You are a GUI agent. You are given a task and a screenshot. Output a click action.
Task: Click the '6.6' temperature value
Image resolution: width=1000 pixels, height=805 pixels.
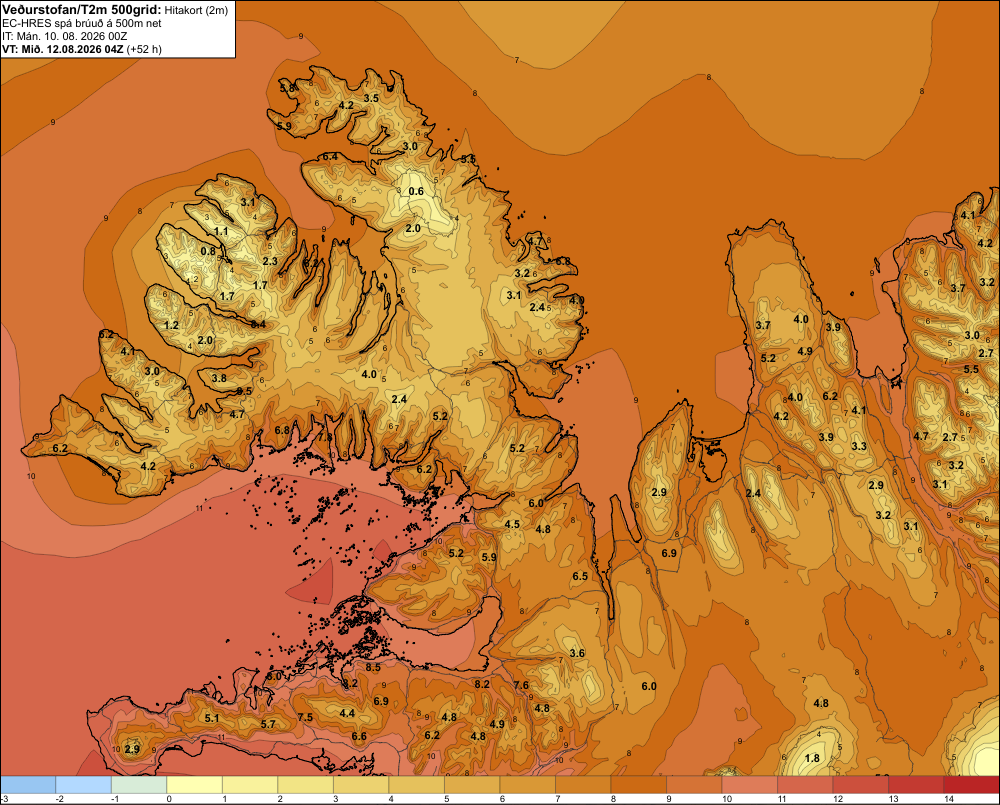click(359, 736)
